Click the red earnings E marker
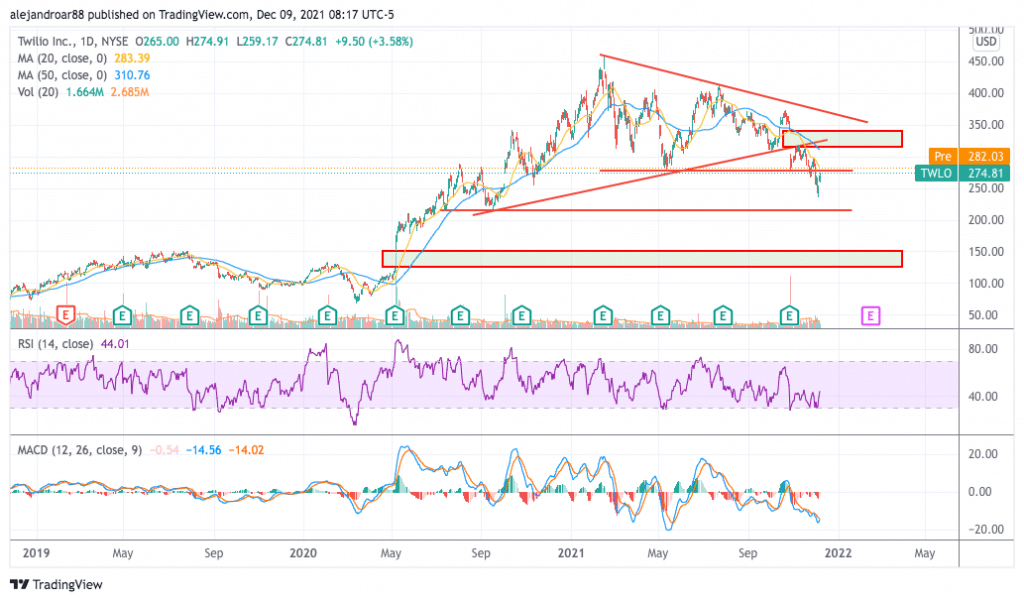Image resolution: width=1024 pixels, height=602 pixels. (65, 315)
